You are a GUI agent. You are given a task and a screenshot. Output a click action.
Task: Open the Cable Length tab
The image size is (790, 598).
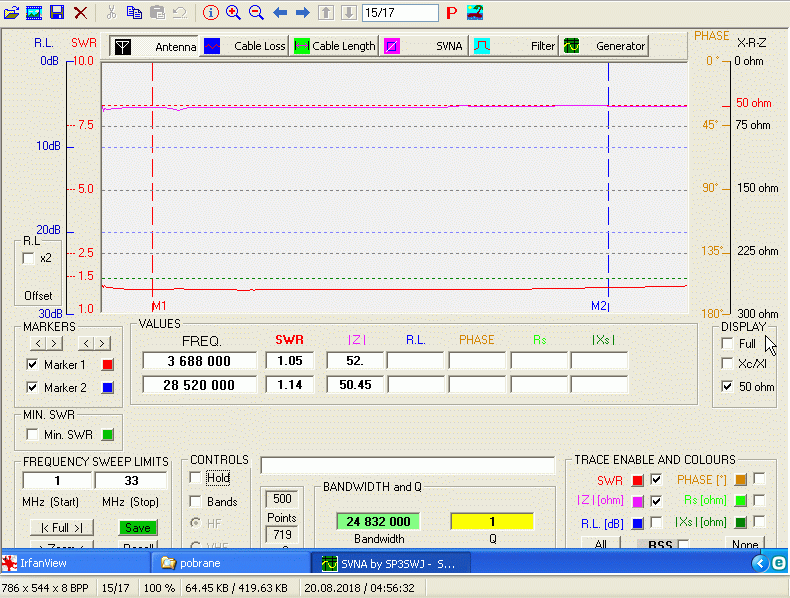(x=335, y=46)
